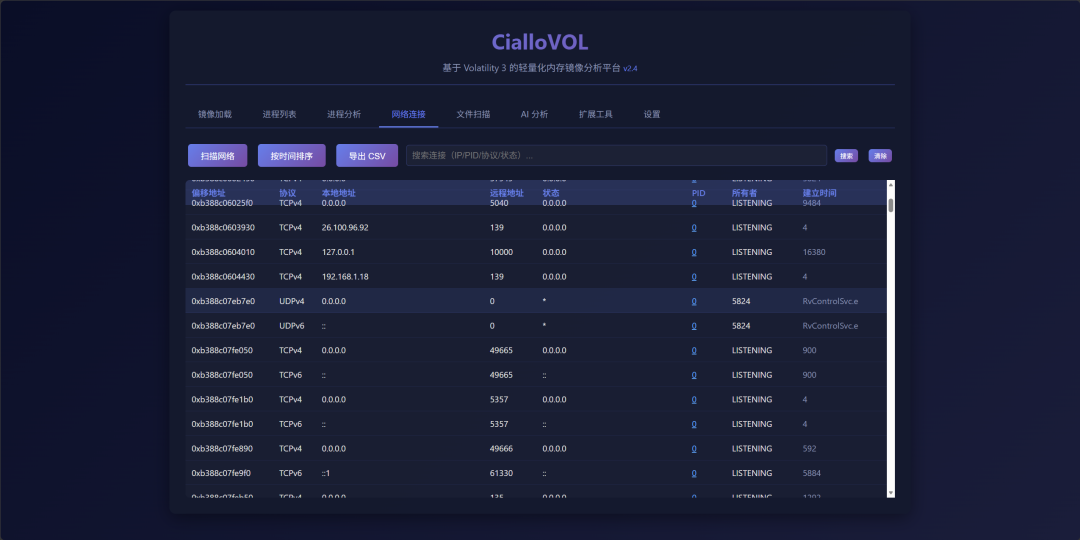Image resolution: width=1080 pixels, height=540 pixels.
Task: Click 5824 in the UDPv4 row
Action: tap(741, 301)
